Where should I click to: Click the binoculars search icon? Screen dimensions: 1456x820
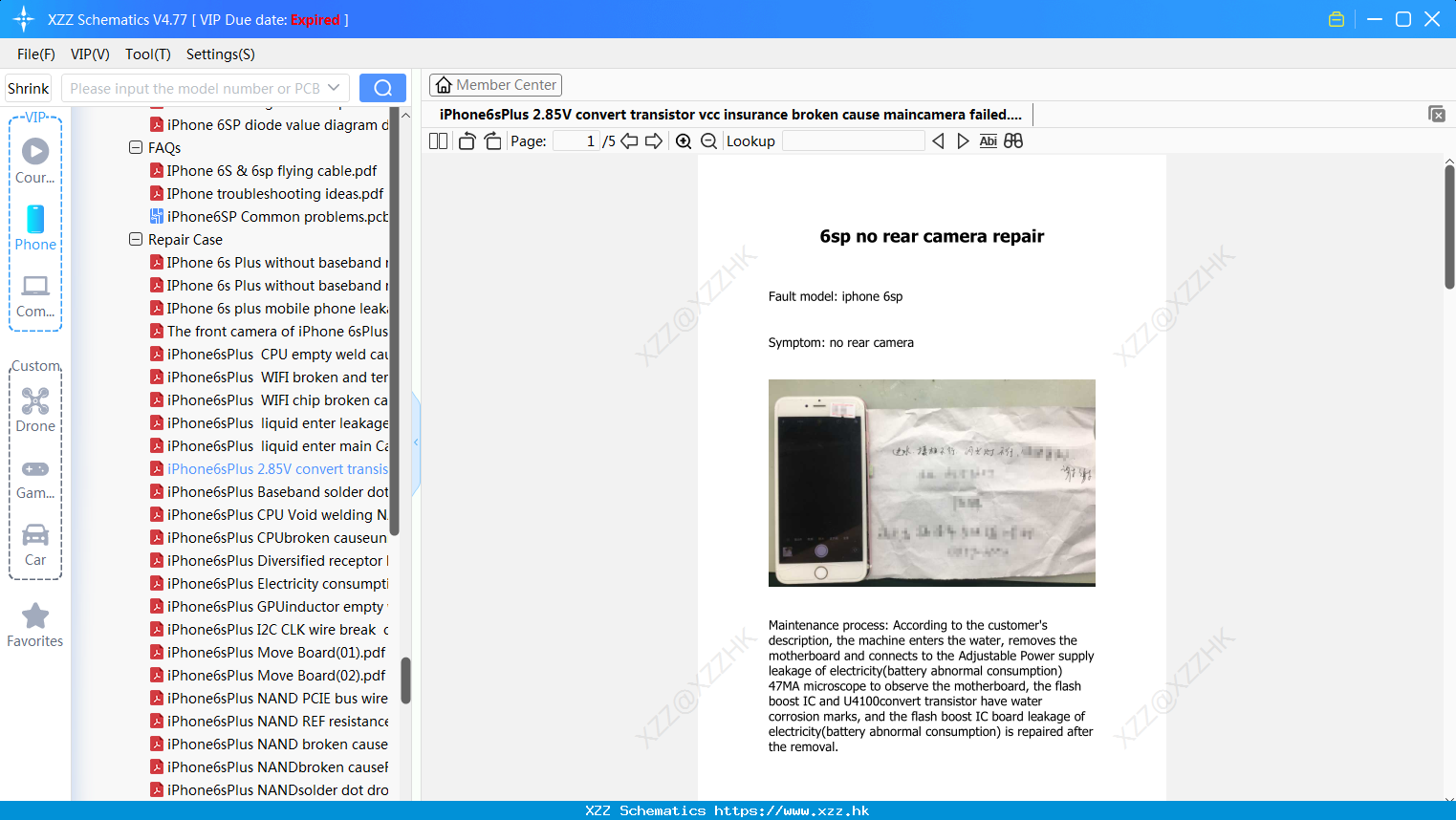pos(1013,140)
